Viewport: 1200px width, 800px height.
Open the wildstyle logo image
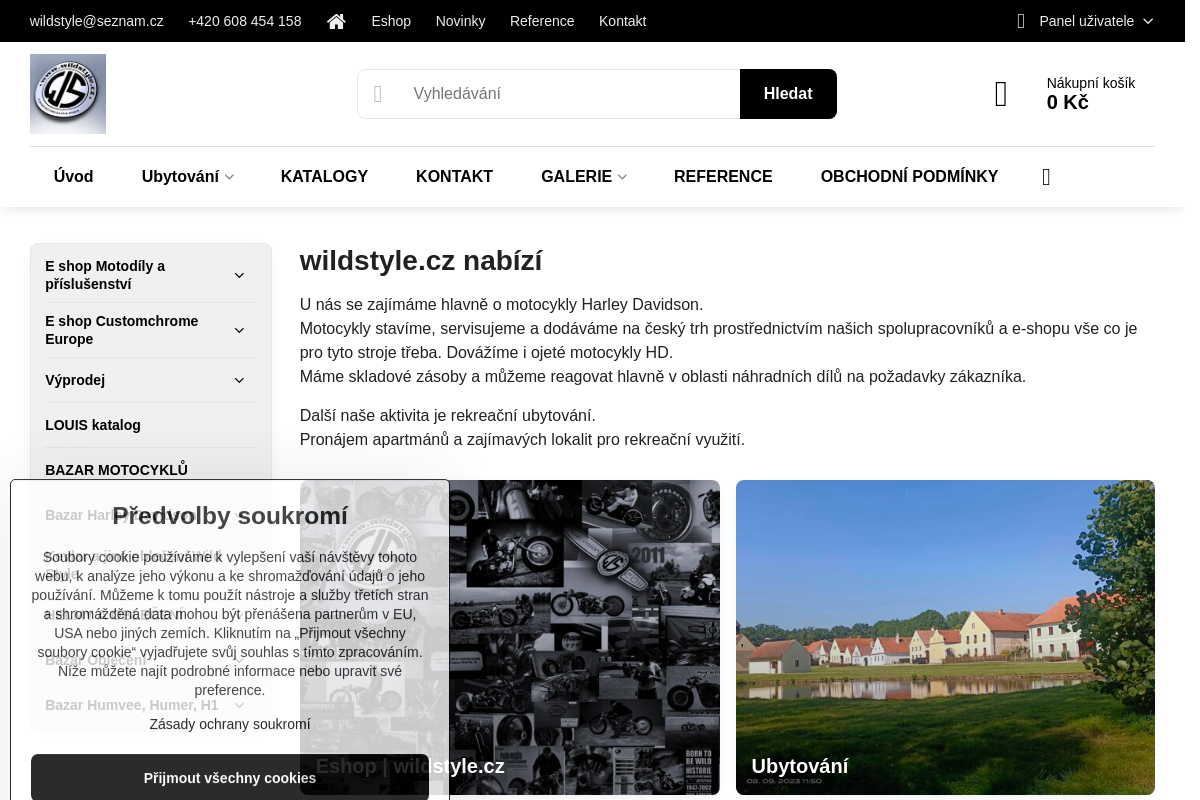[68, 94]
